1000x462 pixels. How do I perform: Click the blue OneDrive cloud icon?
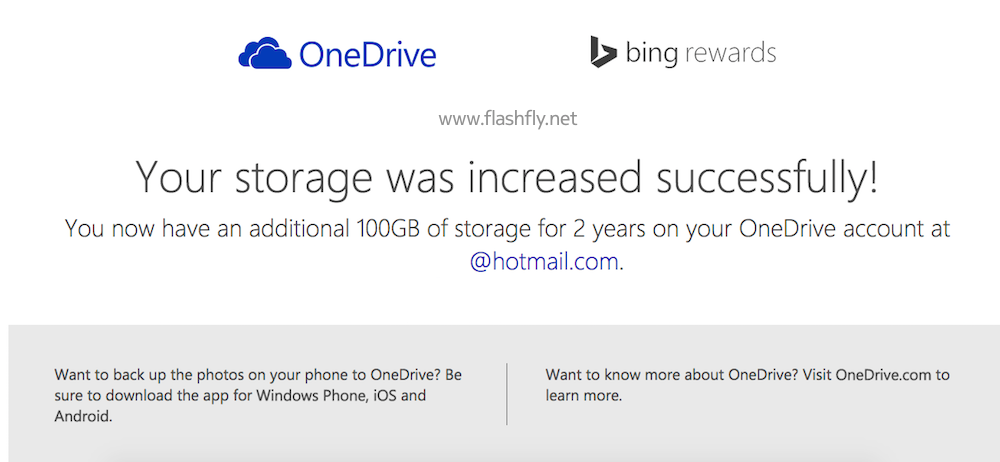point(264,53)
